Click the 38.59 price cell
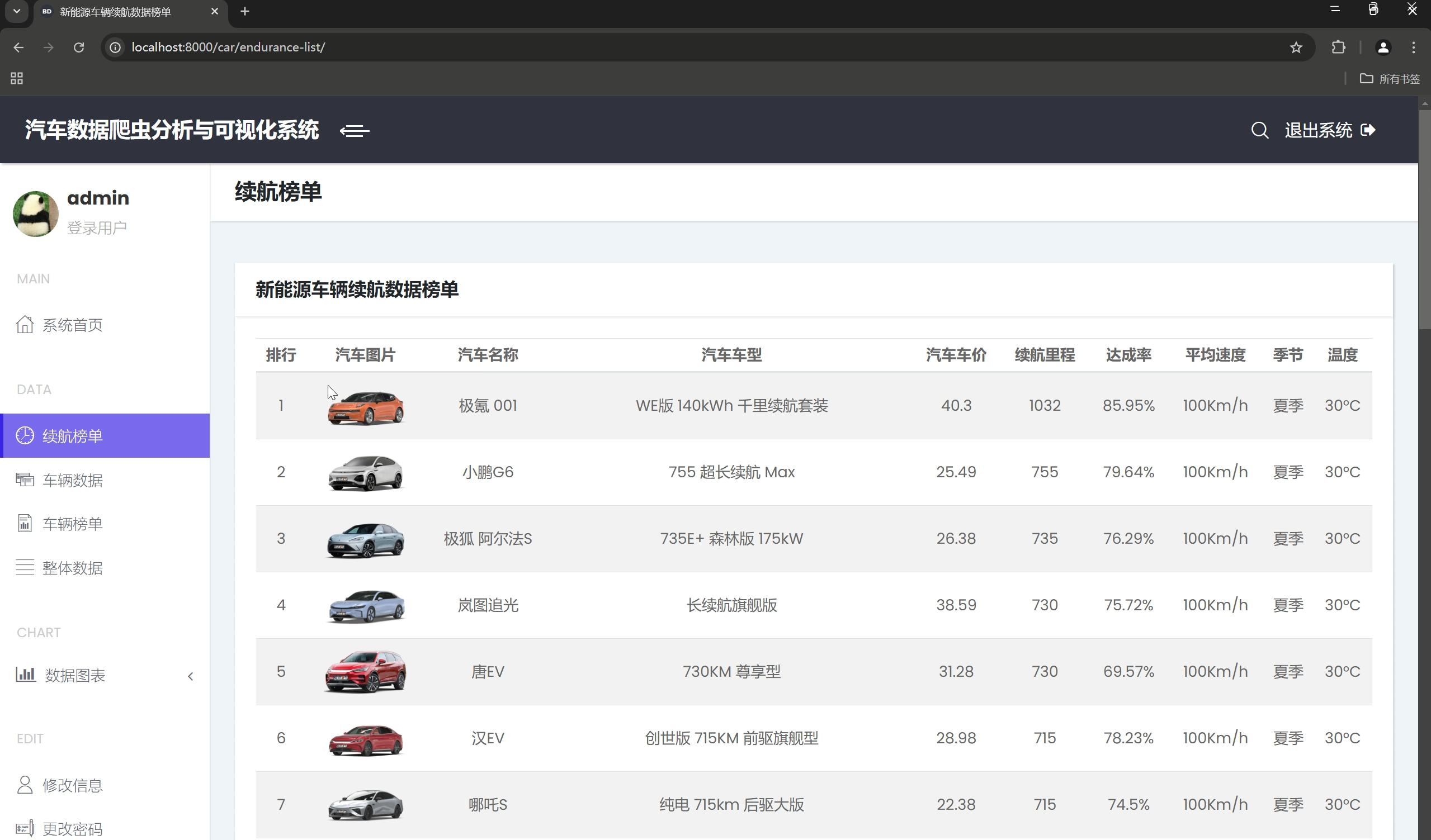This screenshot has width=1431, height=840. tap(956, 605)
